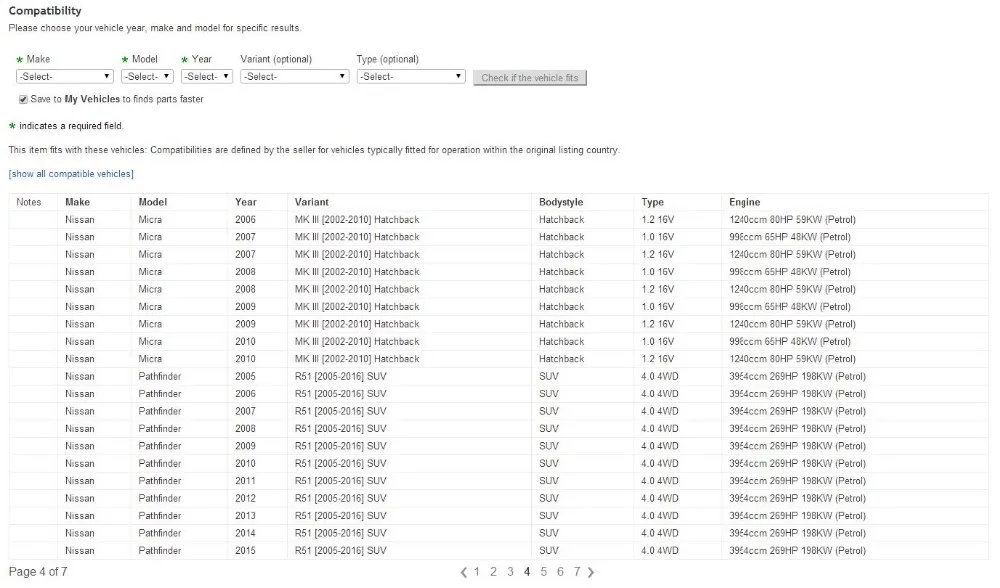Image resolution: width=1000 pixels, height=588 pixels.
Task: Open show all compatible vehicles link
Action: pos(71,173)
